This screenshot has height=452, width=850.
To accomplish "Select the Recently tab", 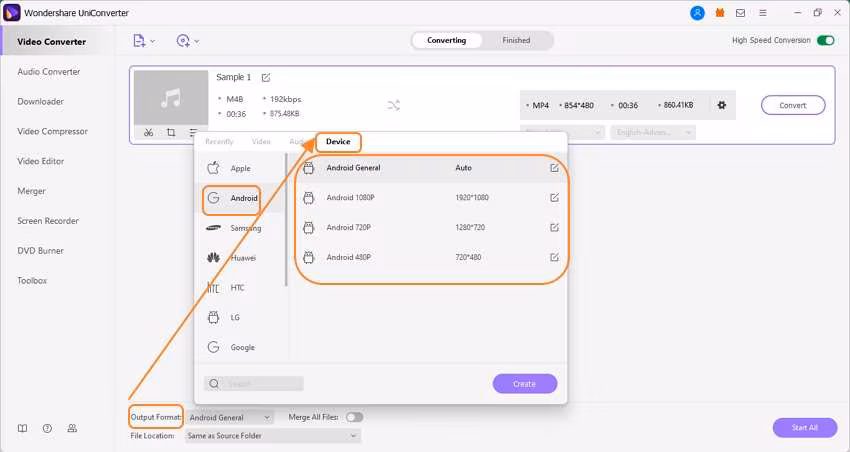I will [219, 141].
